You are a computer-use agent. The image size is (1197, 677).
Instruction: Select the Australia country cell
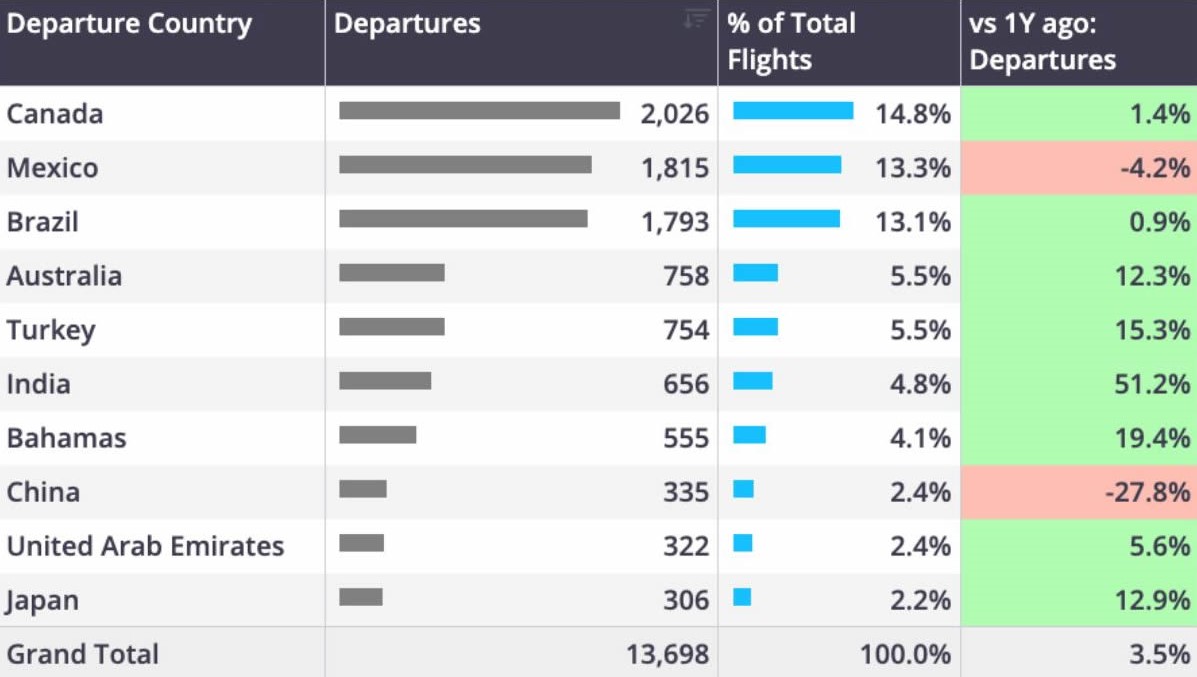click(64, 276)
